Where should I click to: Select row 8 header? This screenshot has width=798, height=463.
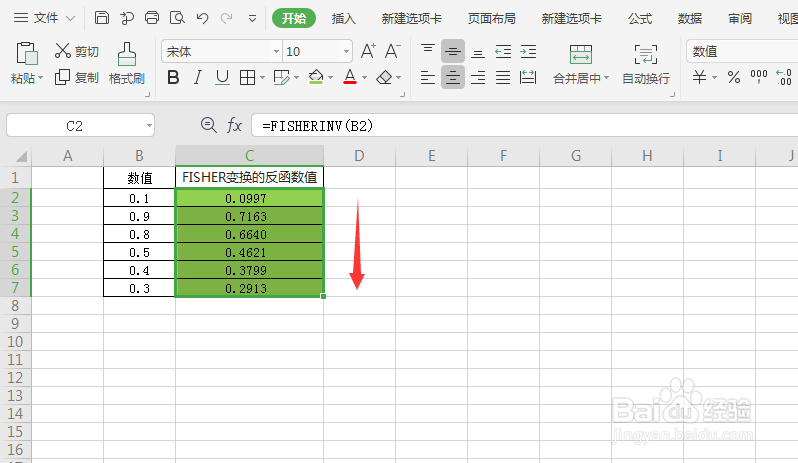click(x=15, y=306)
